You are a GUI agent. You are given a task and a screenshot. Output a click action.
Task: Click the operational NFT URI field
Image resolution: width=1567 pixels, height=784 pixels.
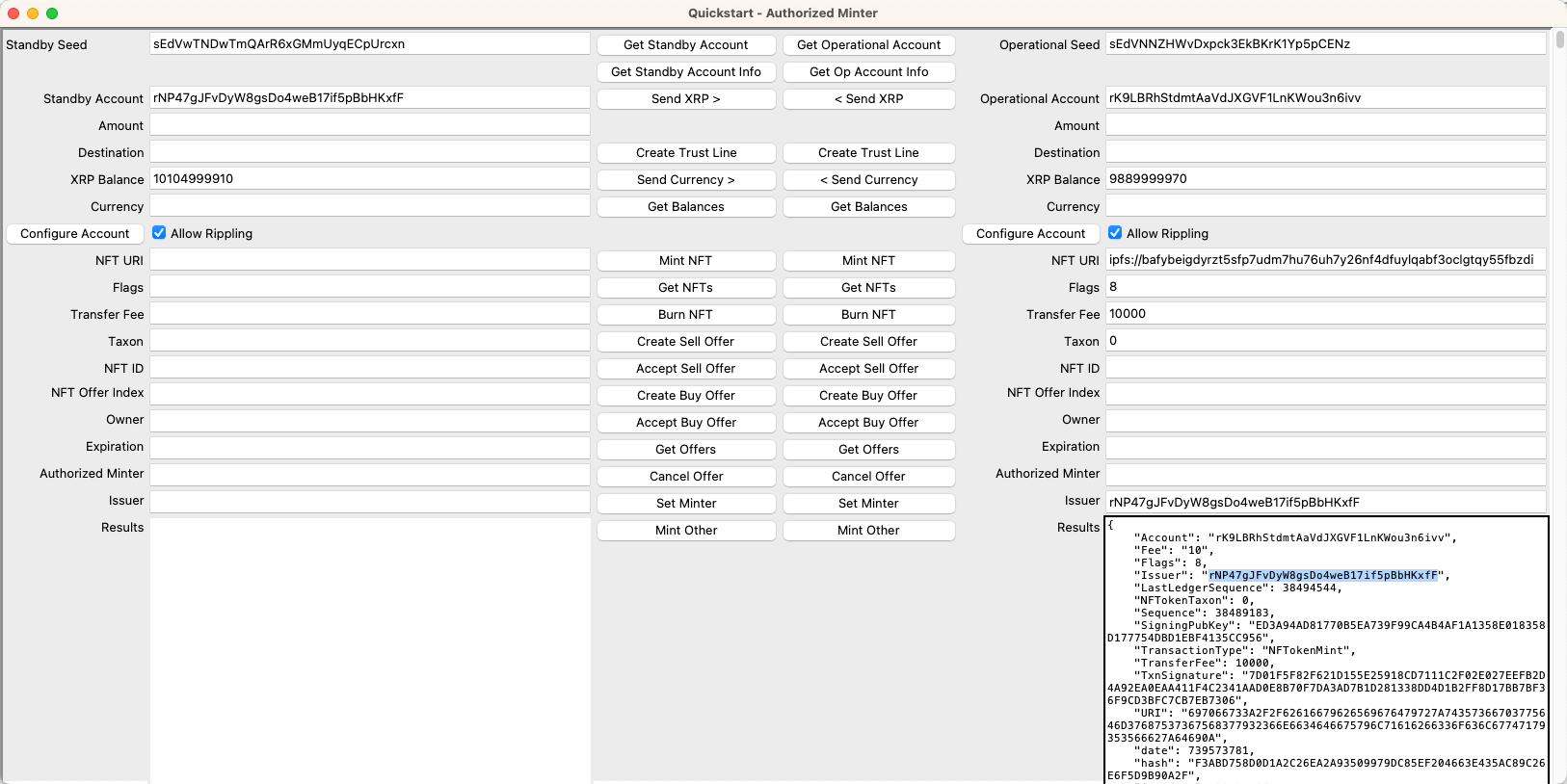pos(1325,260)
